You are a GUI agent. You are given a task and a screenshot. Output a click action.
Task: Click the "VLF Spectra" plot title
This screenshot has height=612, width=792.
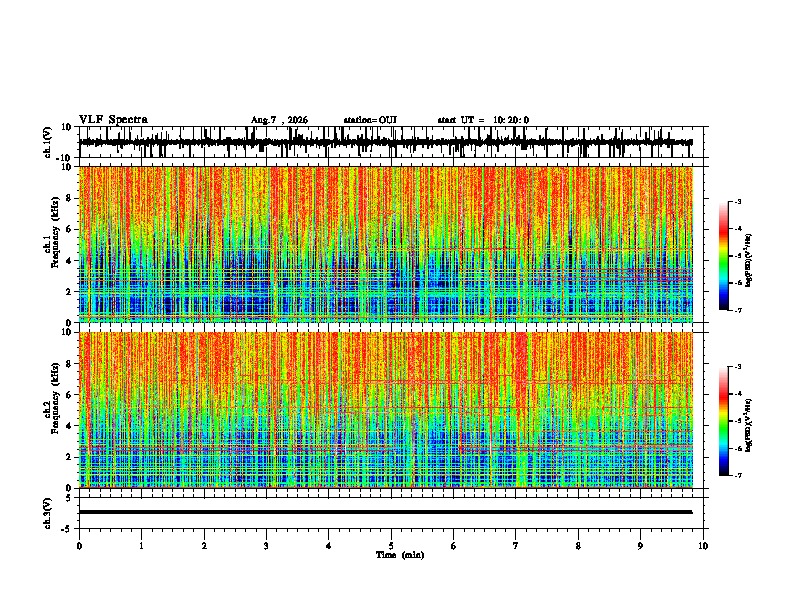click(x=113, y=120)
